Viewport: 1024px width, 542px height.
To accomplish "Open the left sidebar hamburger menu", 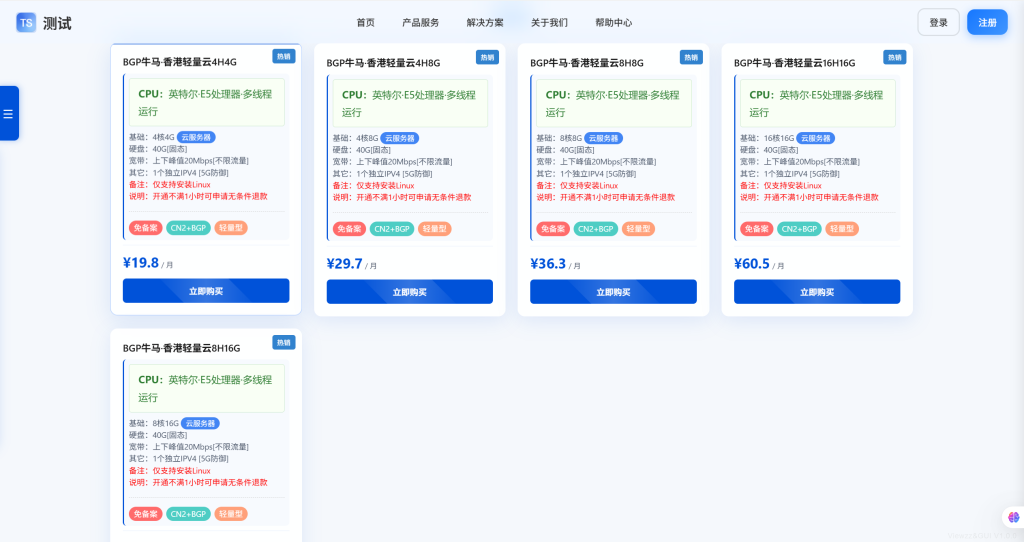I will [x=8, y=114].
